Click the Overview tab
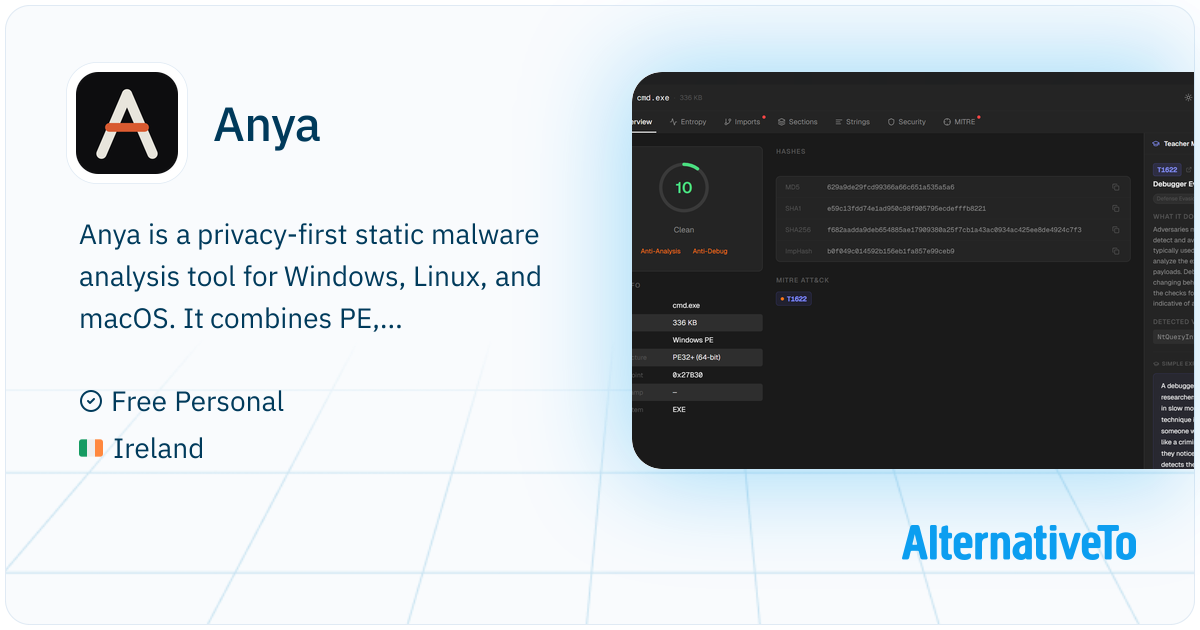 (642, 122)
